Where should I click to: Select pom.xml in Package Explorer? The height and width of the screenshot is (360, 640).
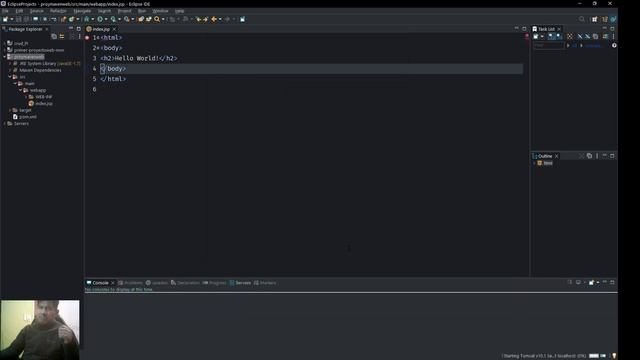[24, 117]
